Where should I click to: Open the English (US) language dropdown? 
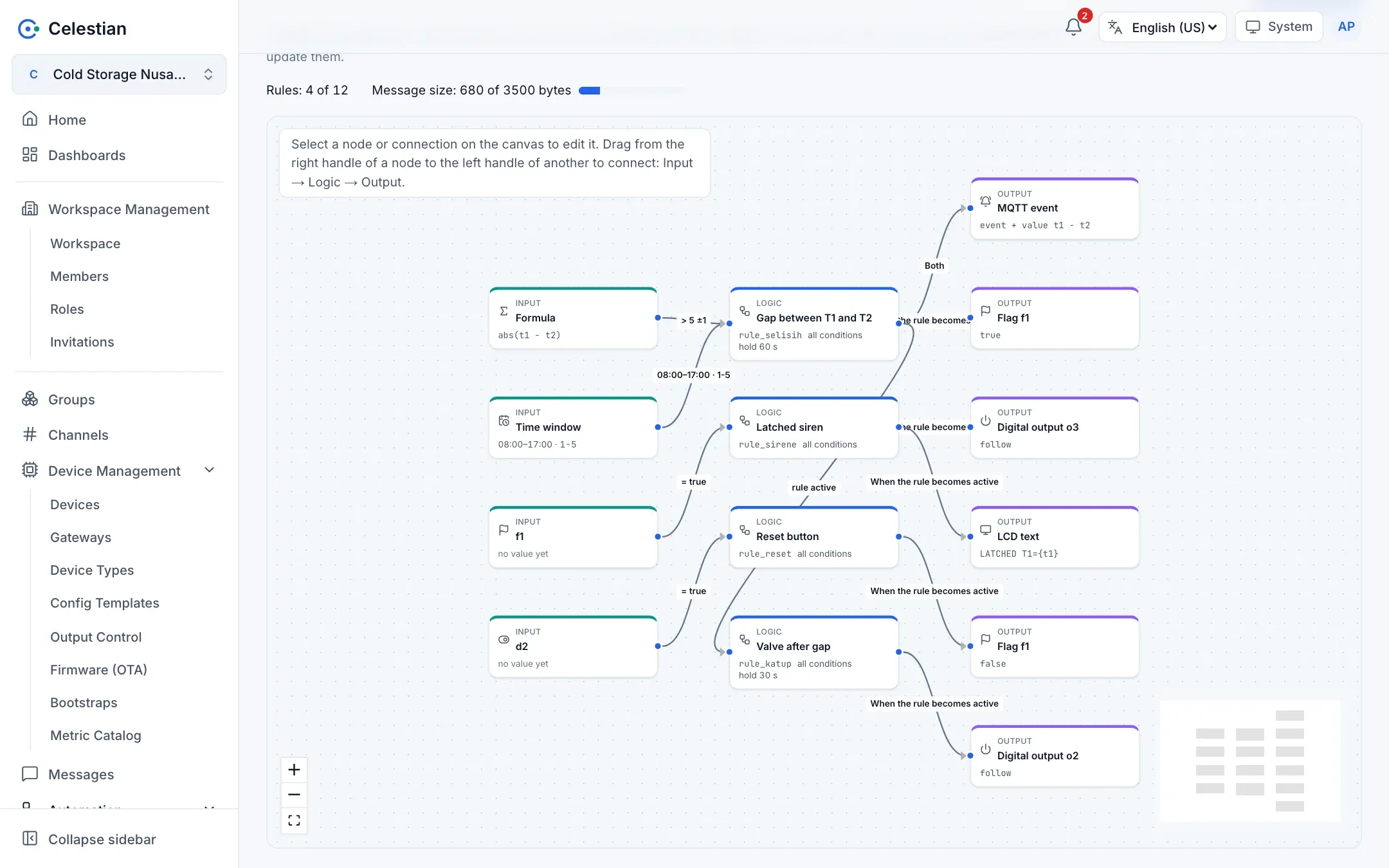[x=1162, y=27]
